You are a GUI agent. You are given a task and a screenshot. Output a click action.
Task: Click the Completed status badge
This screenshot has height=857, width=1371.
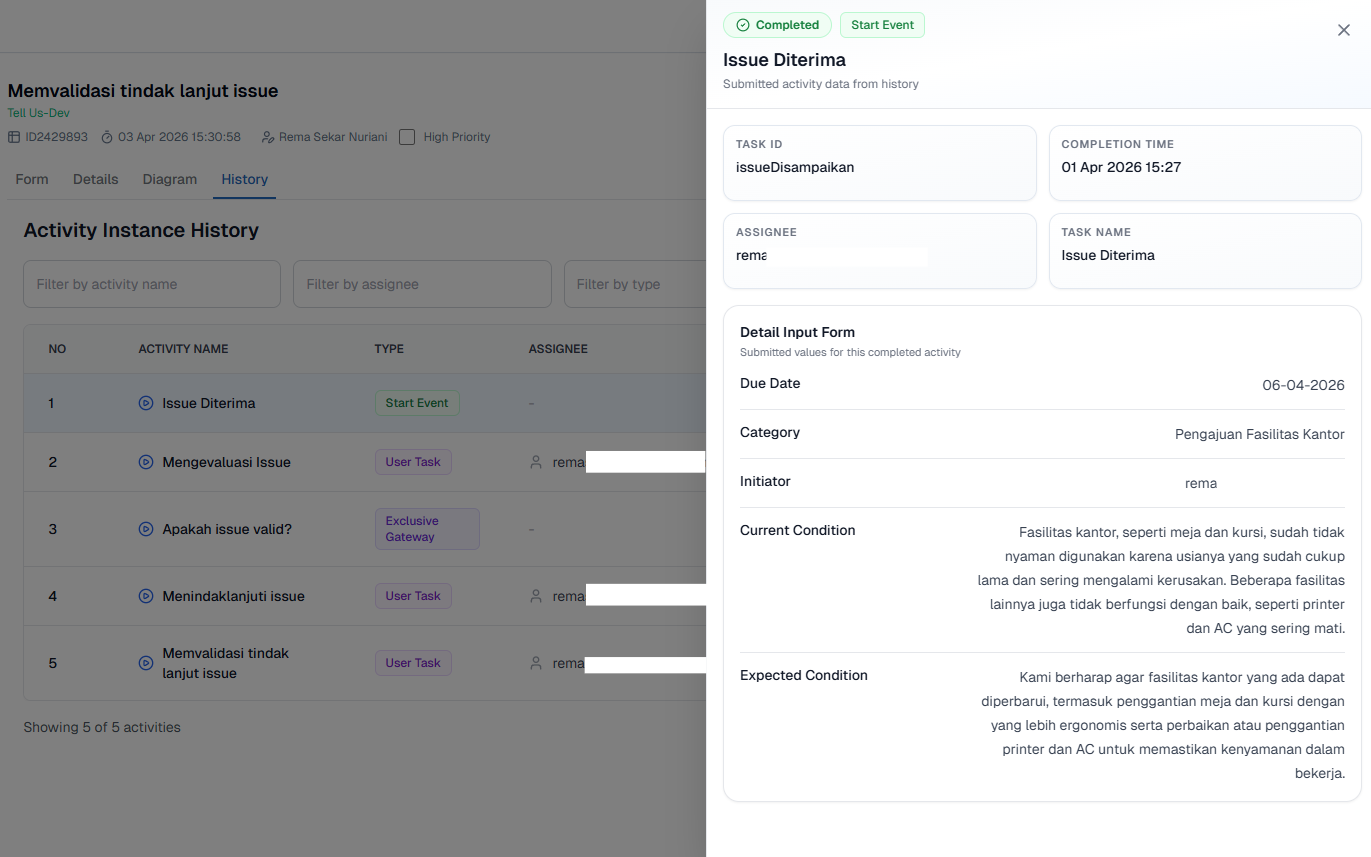pyautogui.click(x=777, y=25)
